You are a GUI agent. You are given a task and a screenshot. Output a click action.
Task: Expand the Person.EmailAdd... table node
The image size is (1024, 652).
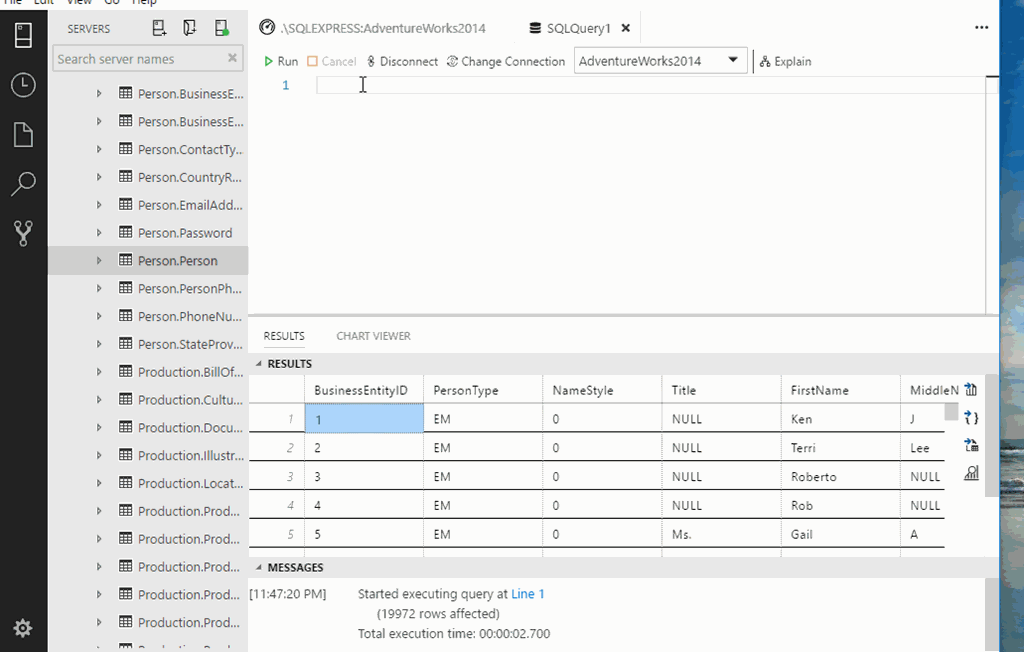coord(99,204)
